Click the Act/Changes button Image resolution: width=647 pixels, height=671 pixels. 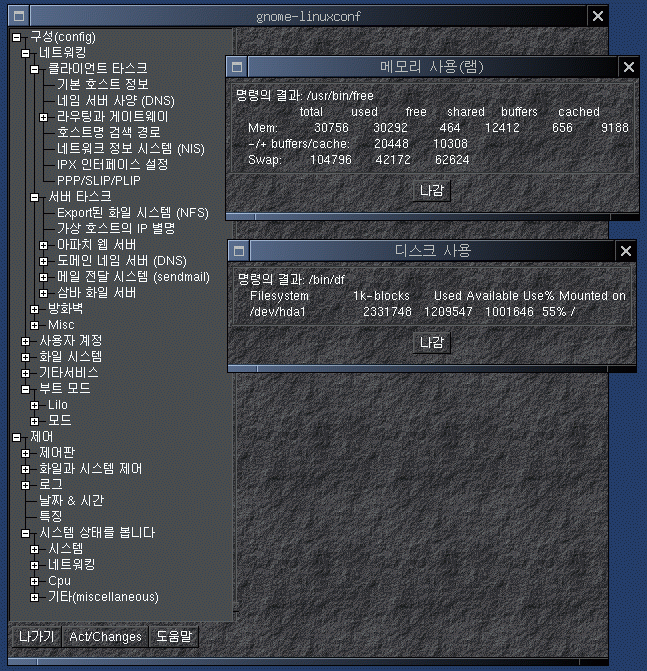pos(105,637)
